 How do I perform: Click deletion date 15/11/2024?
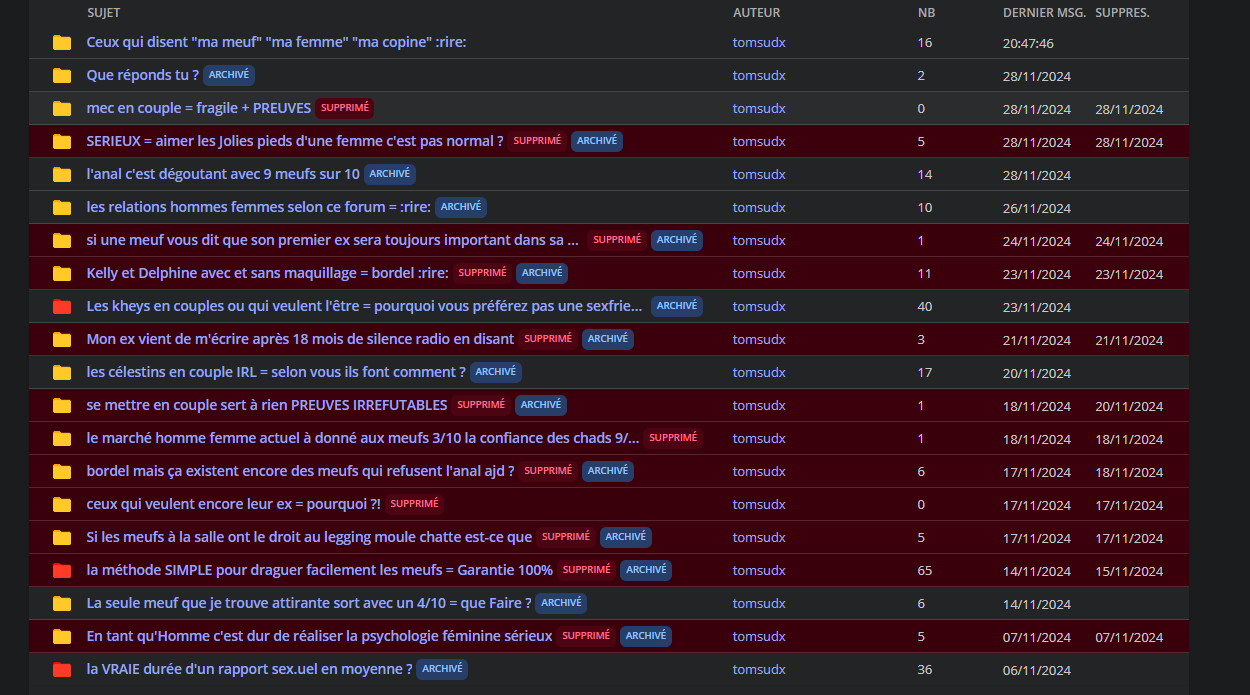pos(1129,571)
